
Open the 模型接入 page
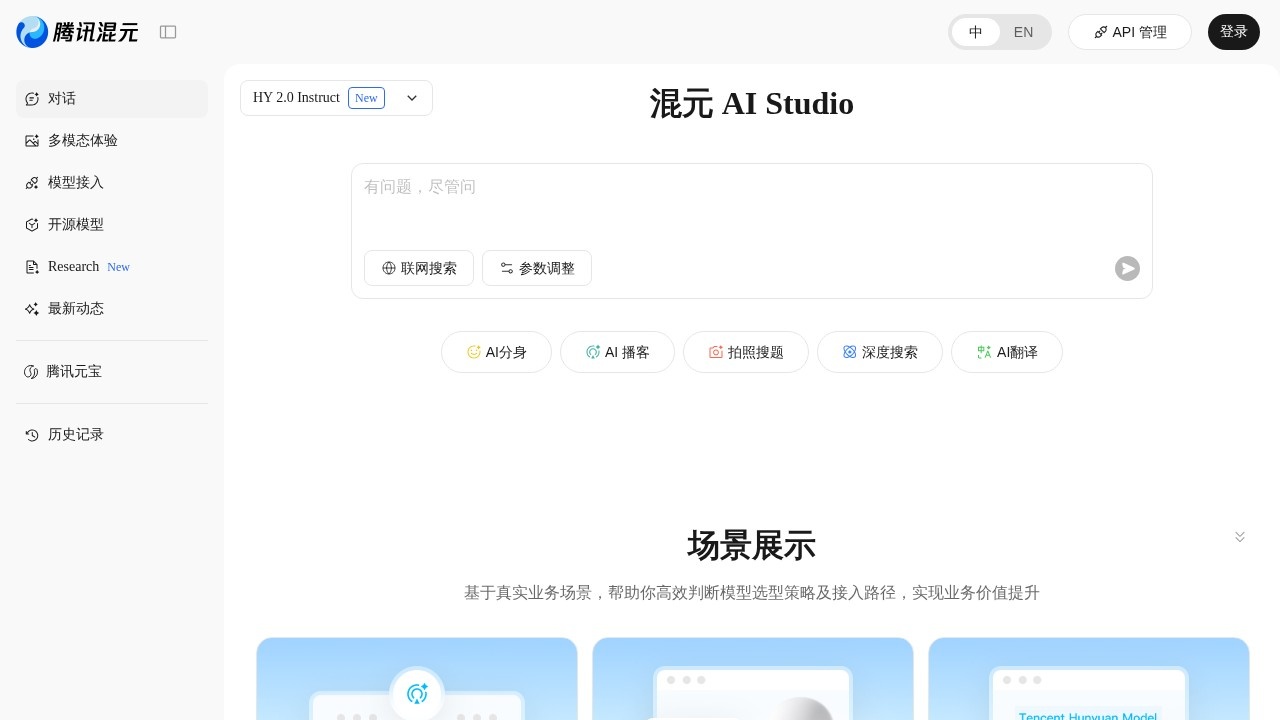point(76,182)
